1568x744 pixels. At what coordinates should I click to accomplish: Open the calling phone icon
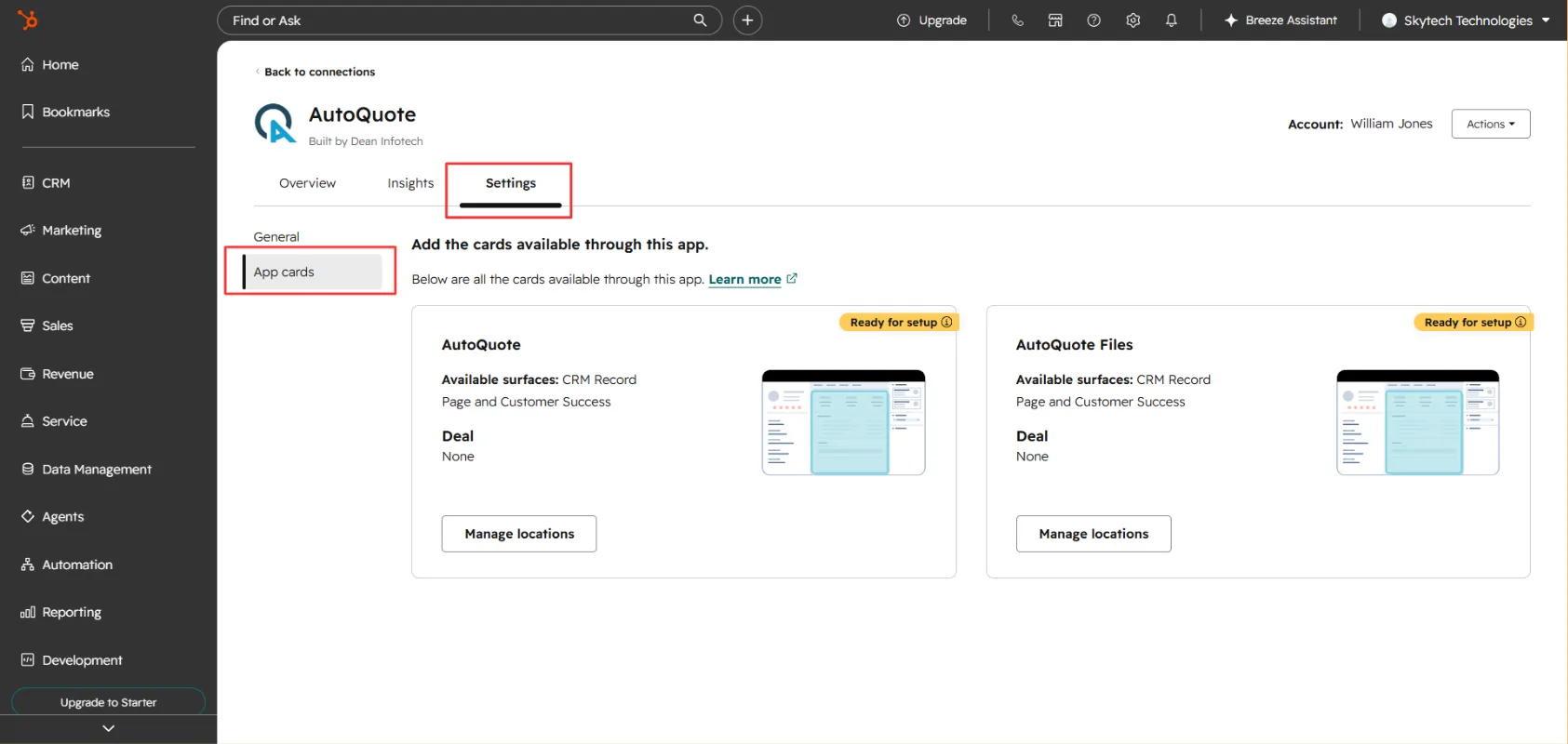(1017, 20)
